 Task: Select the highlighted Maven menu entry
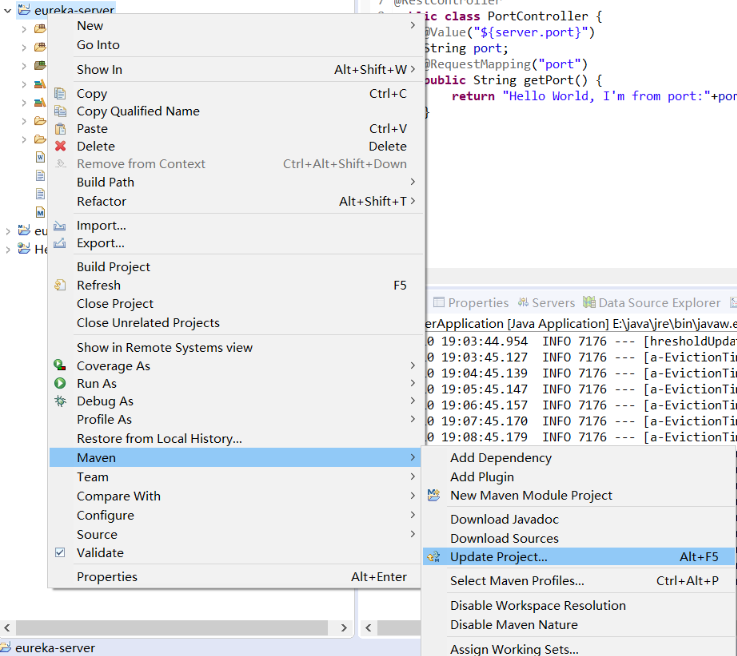235,458
